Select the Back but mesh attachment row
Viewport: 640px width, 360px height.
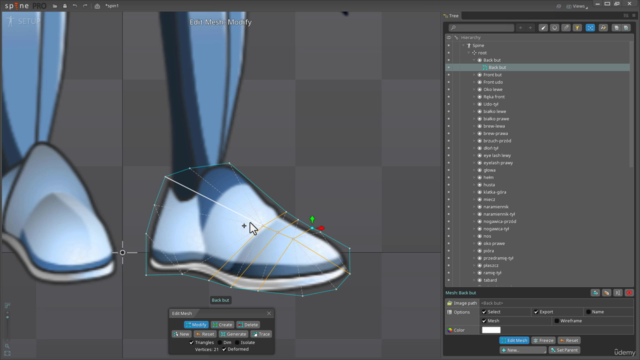[x=538, y=67]
